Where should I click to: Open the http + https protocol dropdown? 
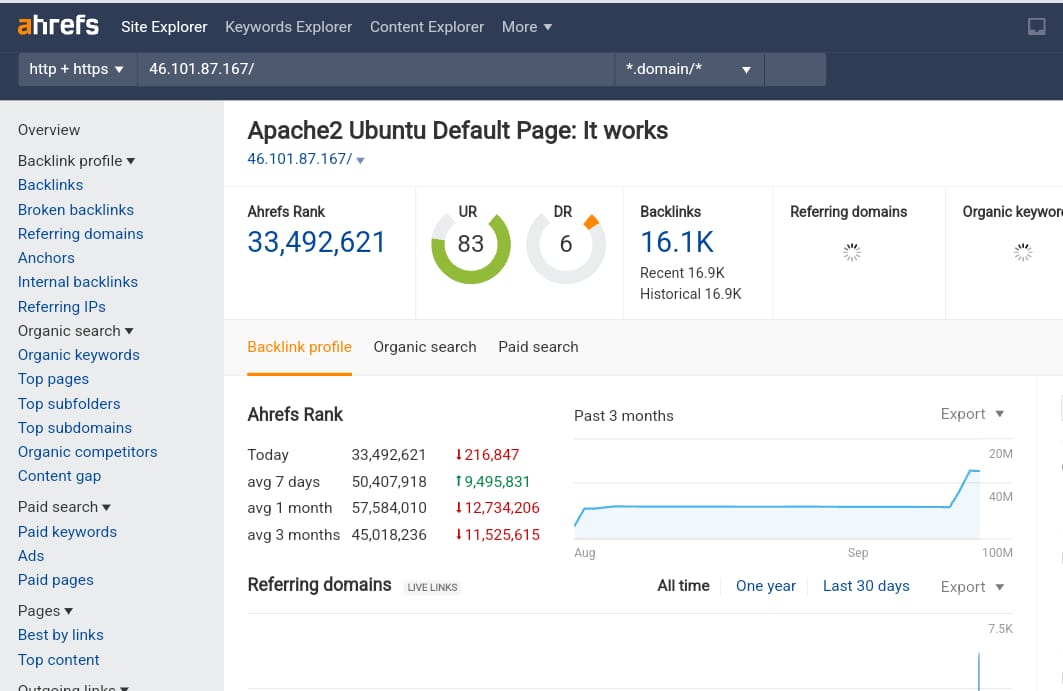click(x=77, y=69)
